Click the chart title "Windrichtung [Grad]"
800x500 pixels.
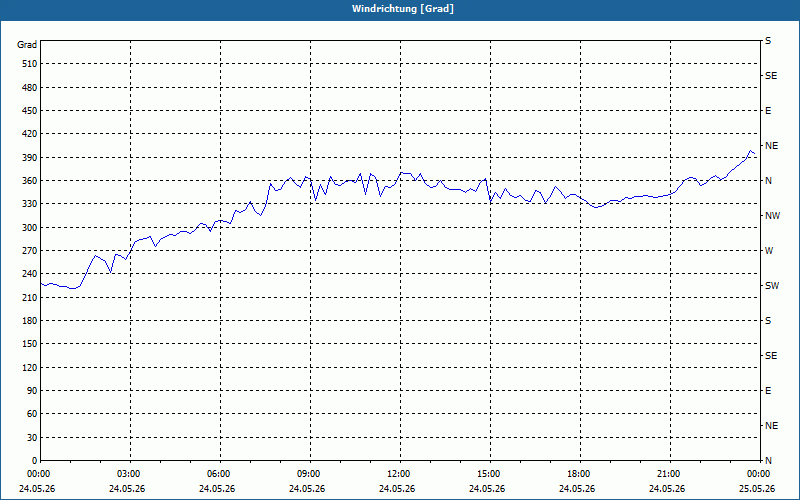pyautogui.click(x=403, y=9)
